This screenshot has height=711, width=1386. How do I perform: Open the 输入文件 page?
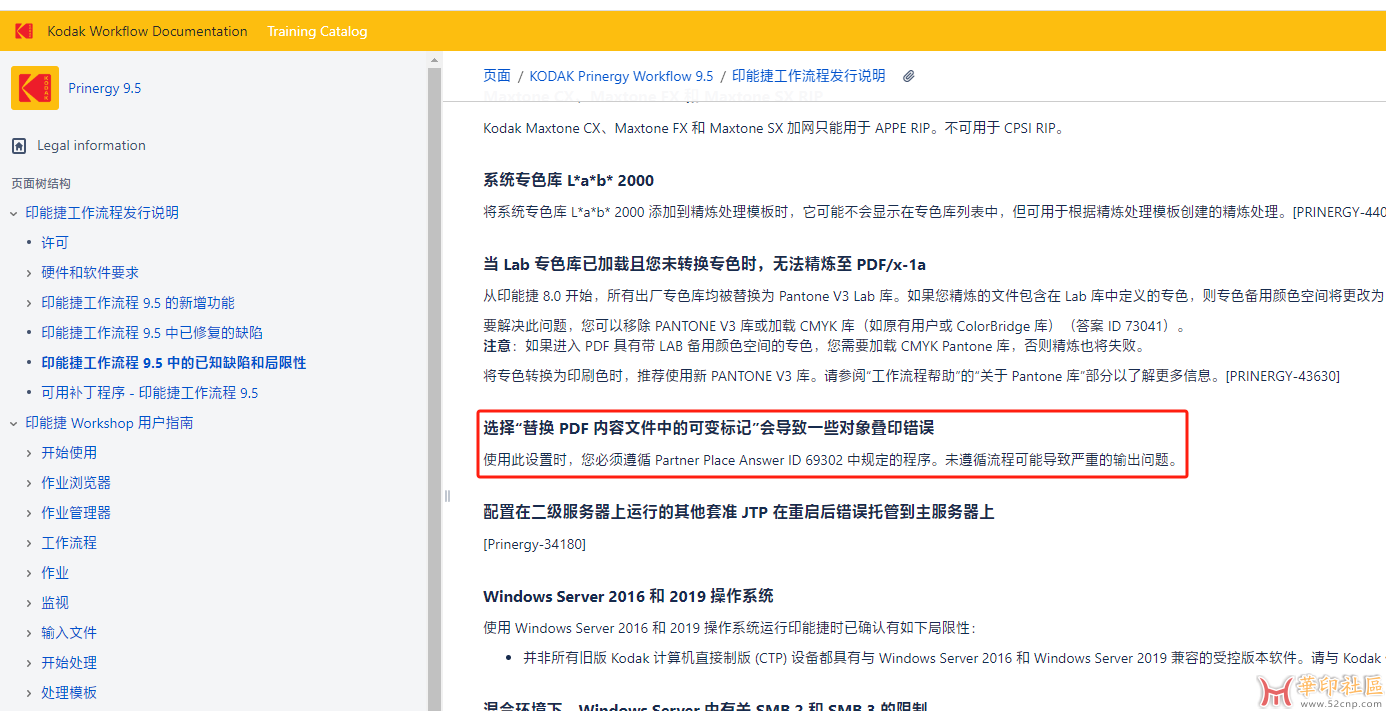pos(69,633)
